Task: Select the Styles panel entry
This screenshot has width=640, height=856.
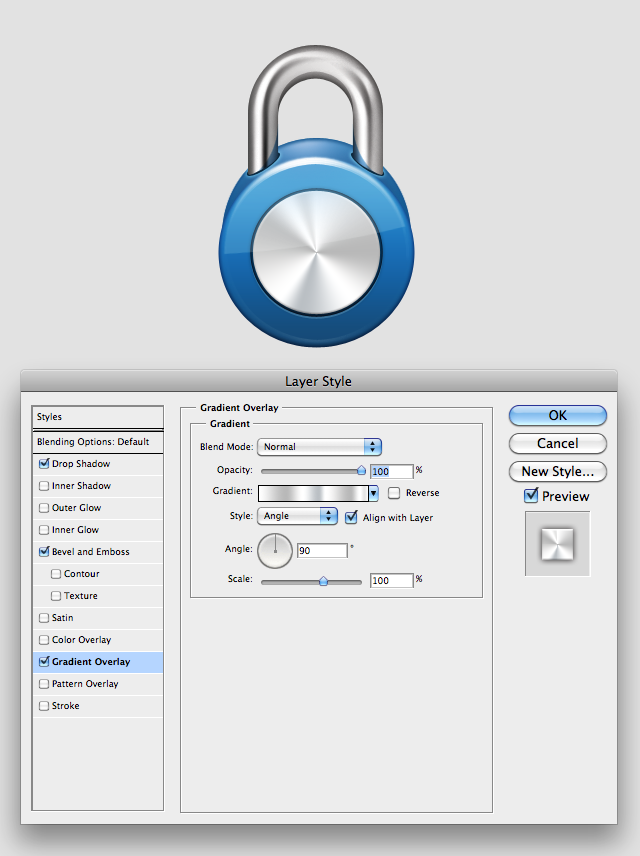Action: click(98, 417)
